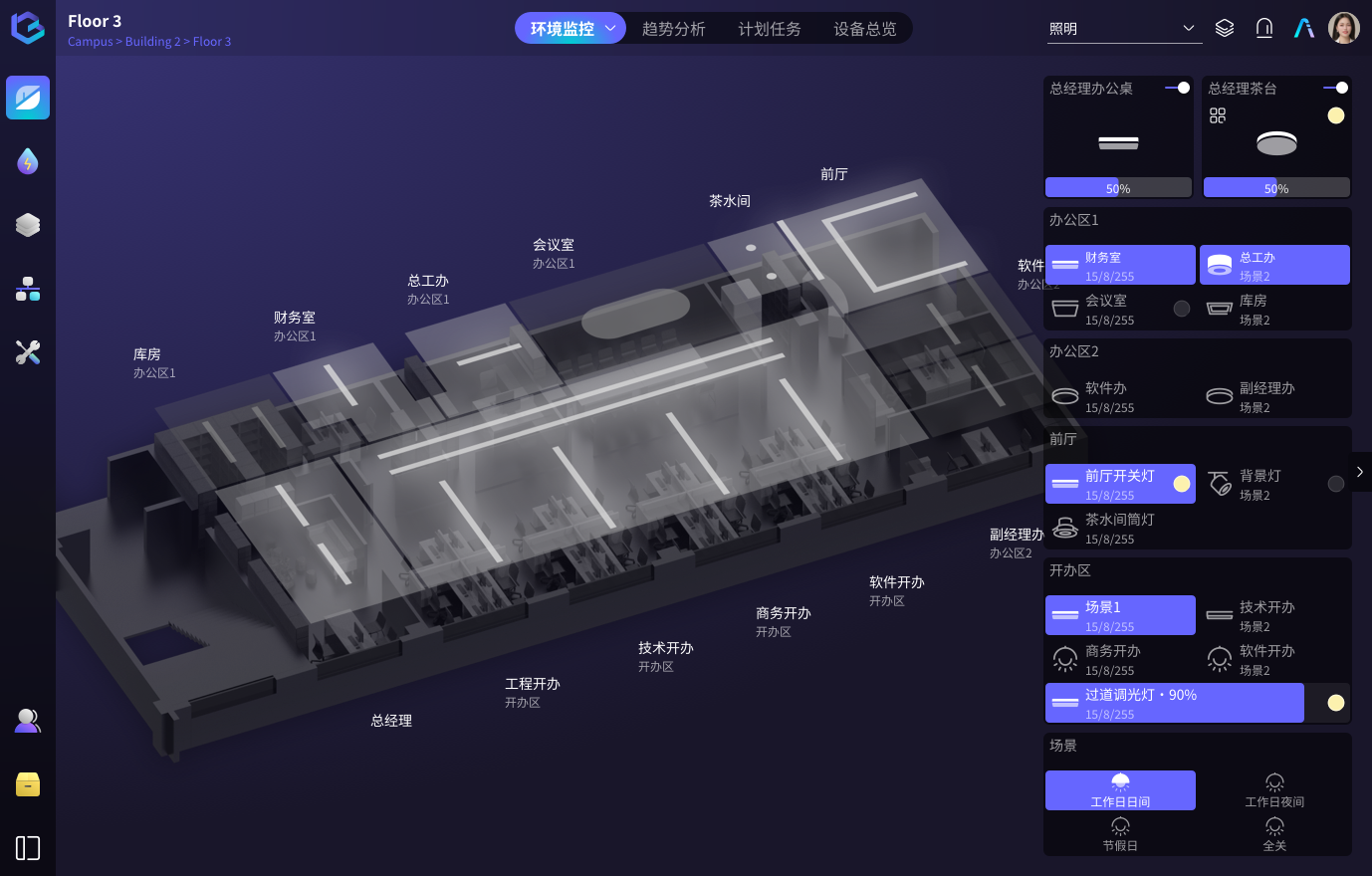The width and height of the screenshot is (1372, 876).
Task: Click the blue A brand icon
Action: point(1304,28)
